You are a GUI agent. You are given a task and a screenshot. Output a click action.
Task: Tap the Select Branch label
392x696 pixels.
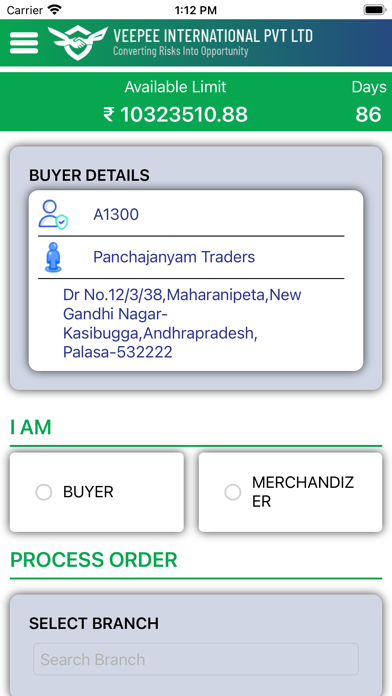(94, 623)
